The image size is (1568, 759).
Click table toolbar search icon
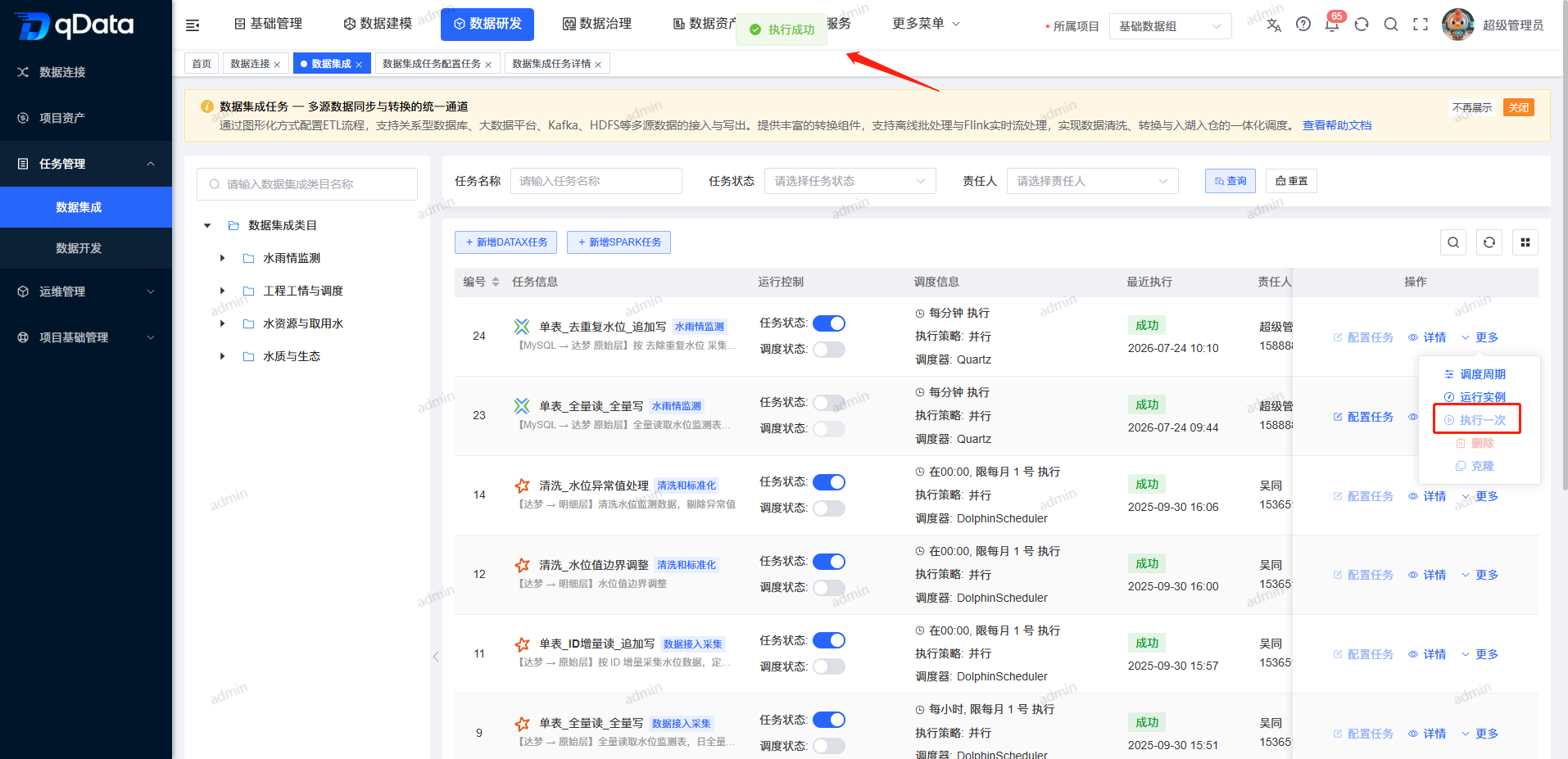(x=1453, y=242)
